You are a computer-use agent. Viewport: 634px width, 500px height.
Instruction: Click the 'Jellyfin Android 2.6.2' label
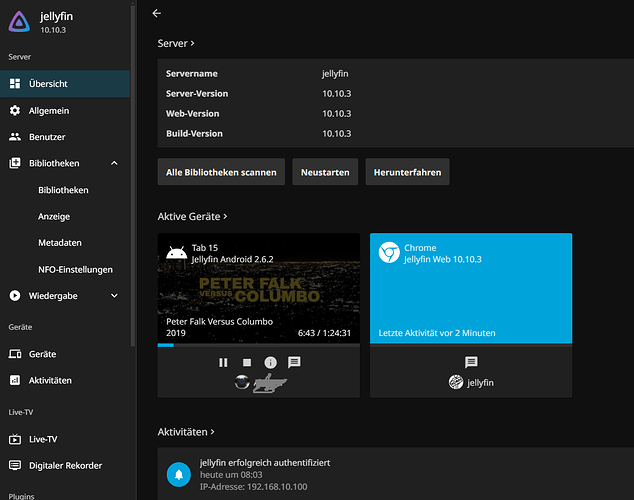(232, 259)
